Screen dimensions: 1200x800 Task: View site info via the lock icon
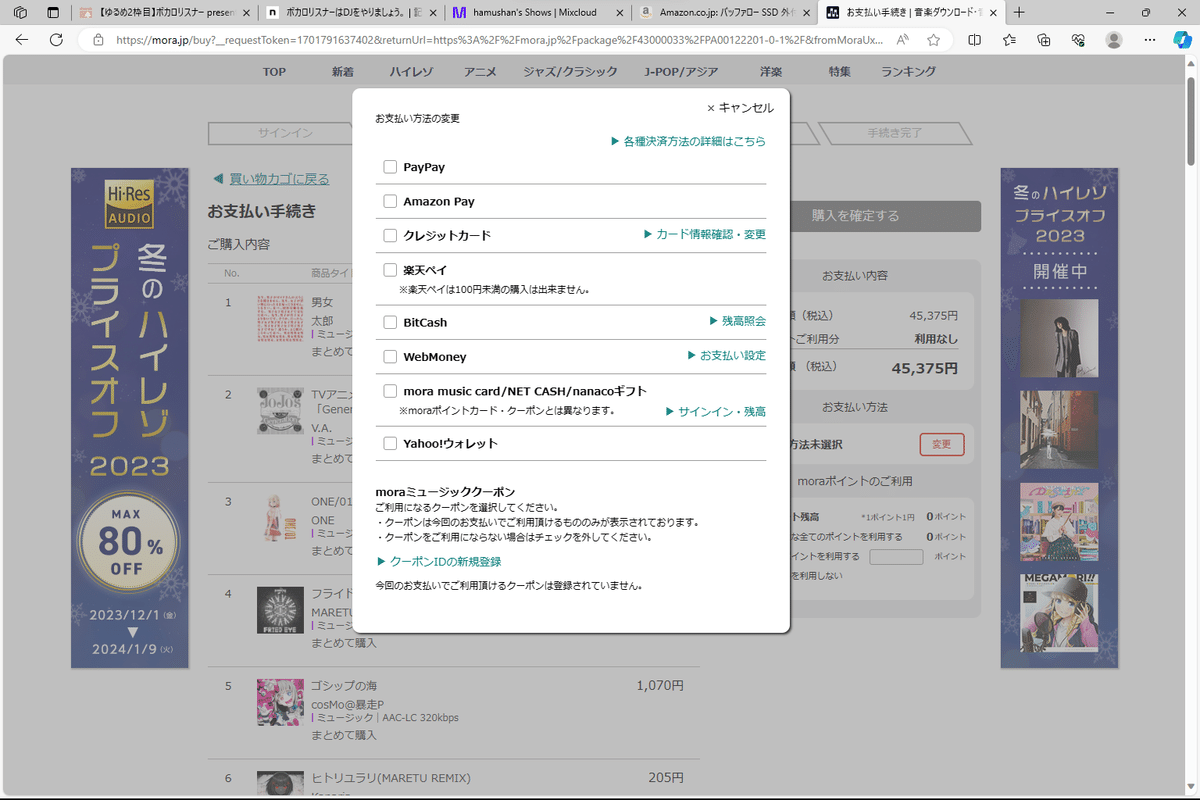98,40
